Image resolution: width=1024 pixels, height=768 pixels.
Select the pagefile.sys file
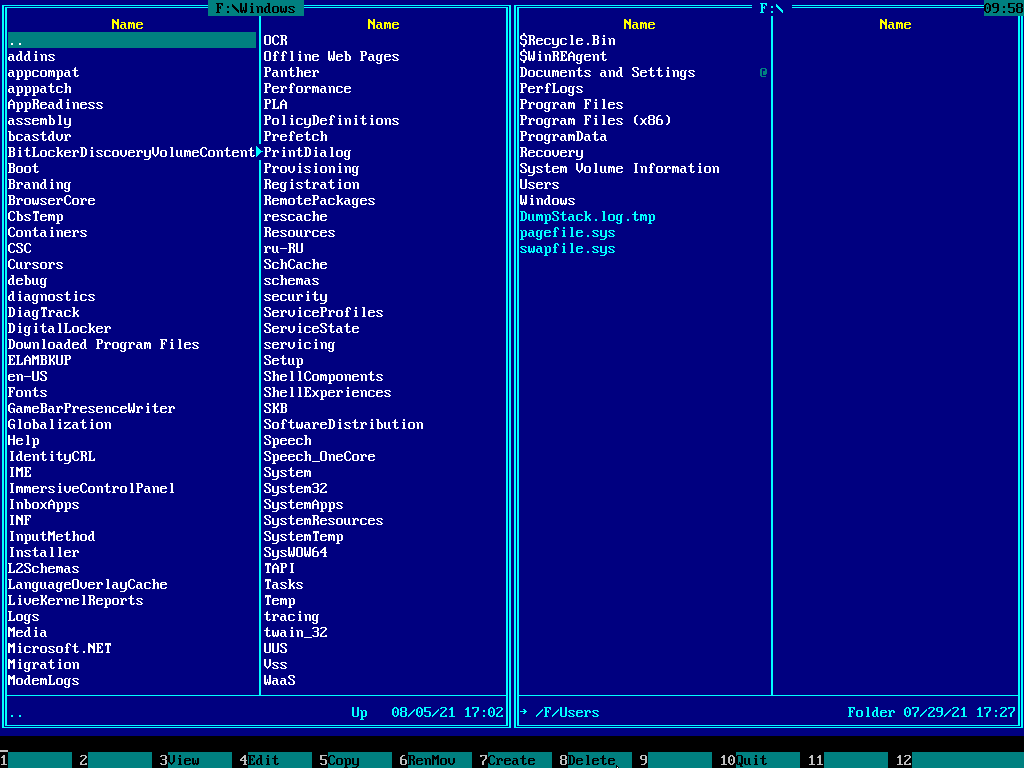click(x=568, y=232)
